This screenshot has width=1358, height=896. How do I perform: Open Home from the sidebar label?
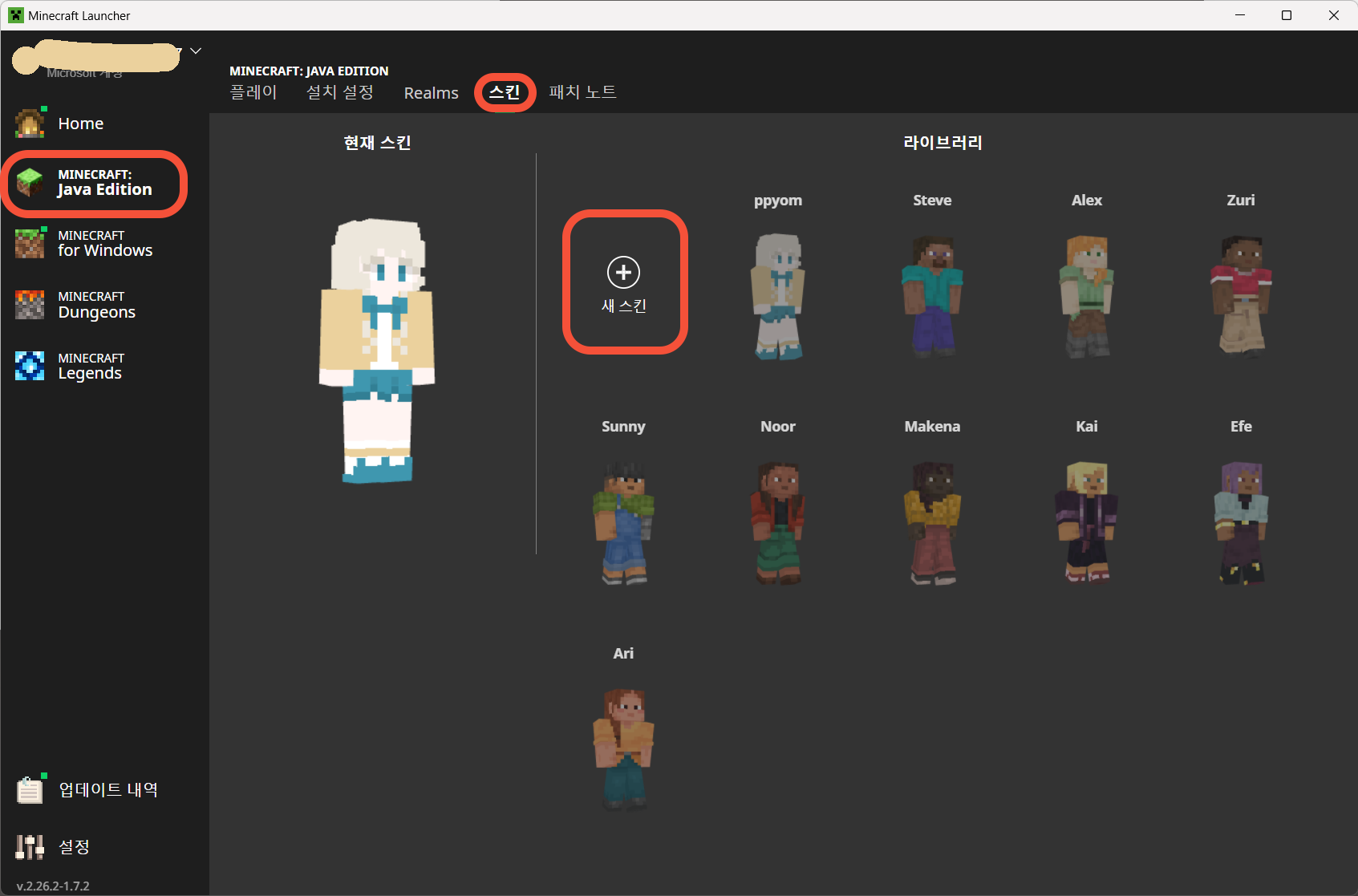(x=81, y=124)
